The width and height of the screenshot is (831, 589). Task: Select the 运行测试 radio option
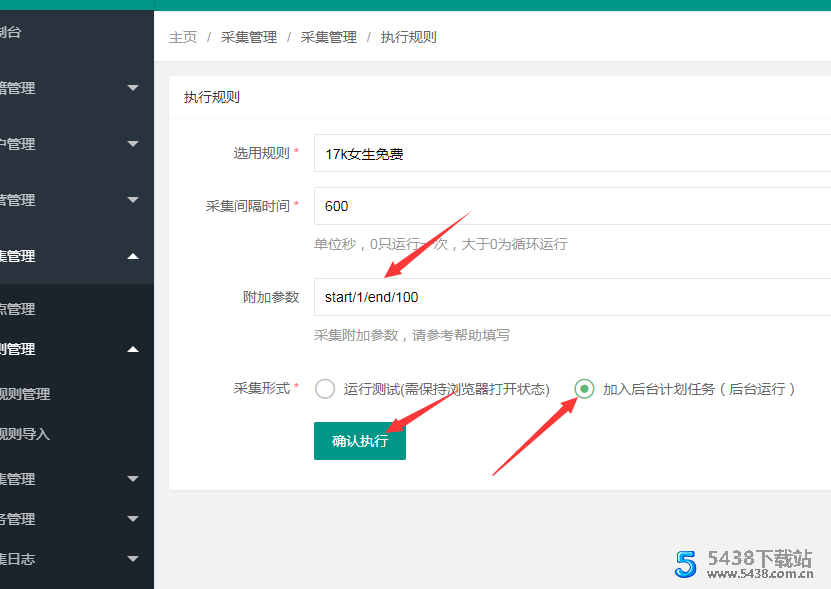pos(325,389)
